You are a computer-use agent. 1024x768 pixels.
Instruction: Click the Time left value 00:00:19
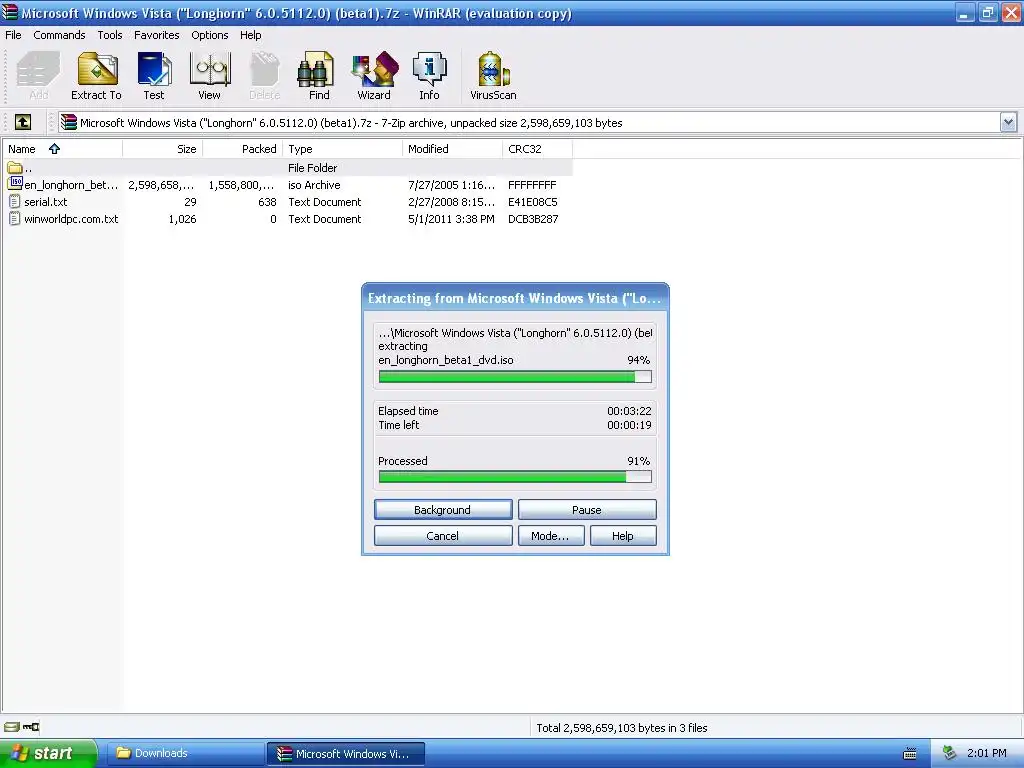(629, 424)
